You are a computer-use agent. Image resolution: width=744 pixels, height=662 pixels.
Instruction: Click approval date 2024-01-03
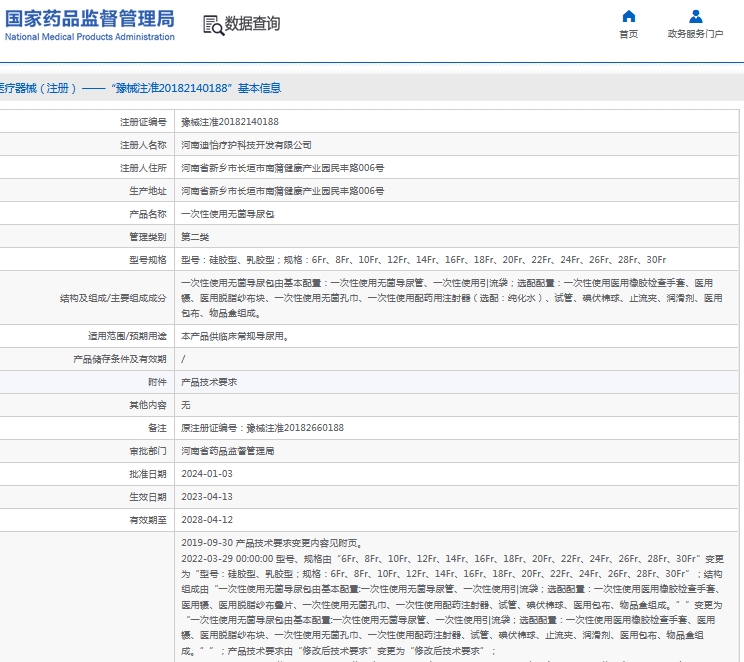point(207,474)
